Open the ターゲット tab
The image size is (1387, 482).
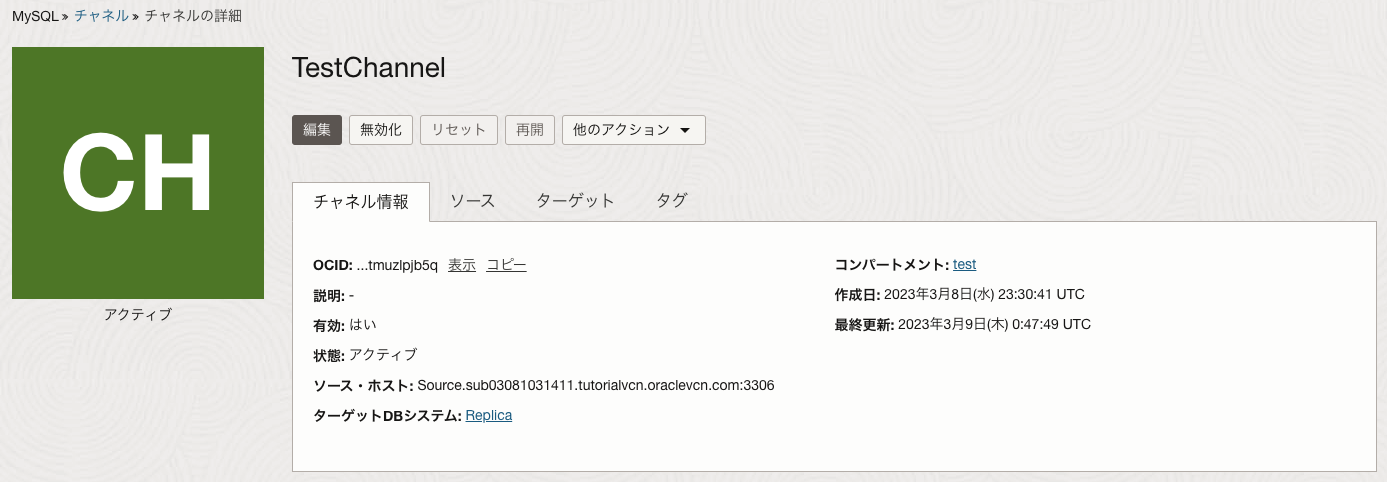pos(575,201)
